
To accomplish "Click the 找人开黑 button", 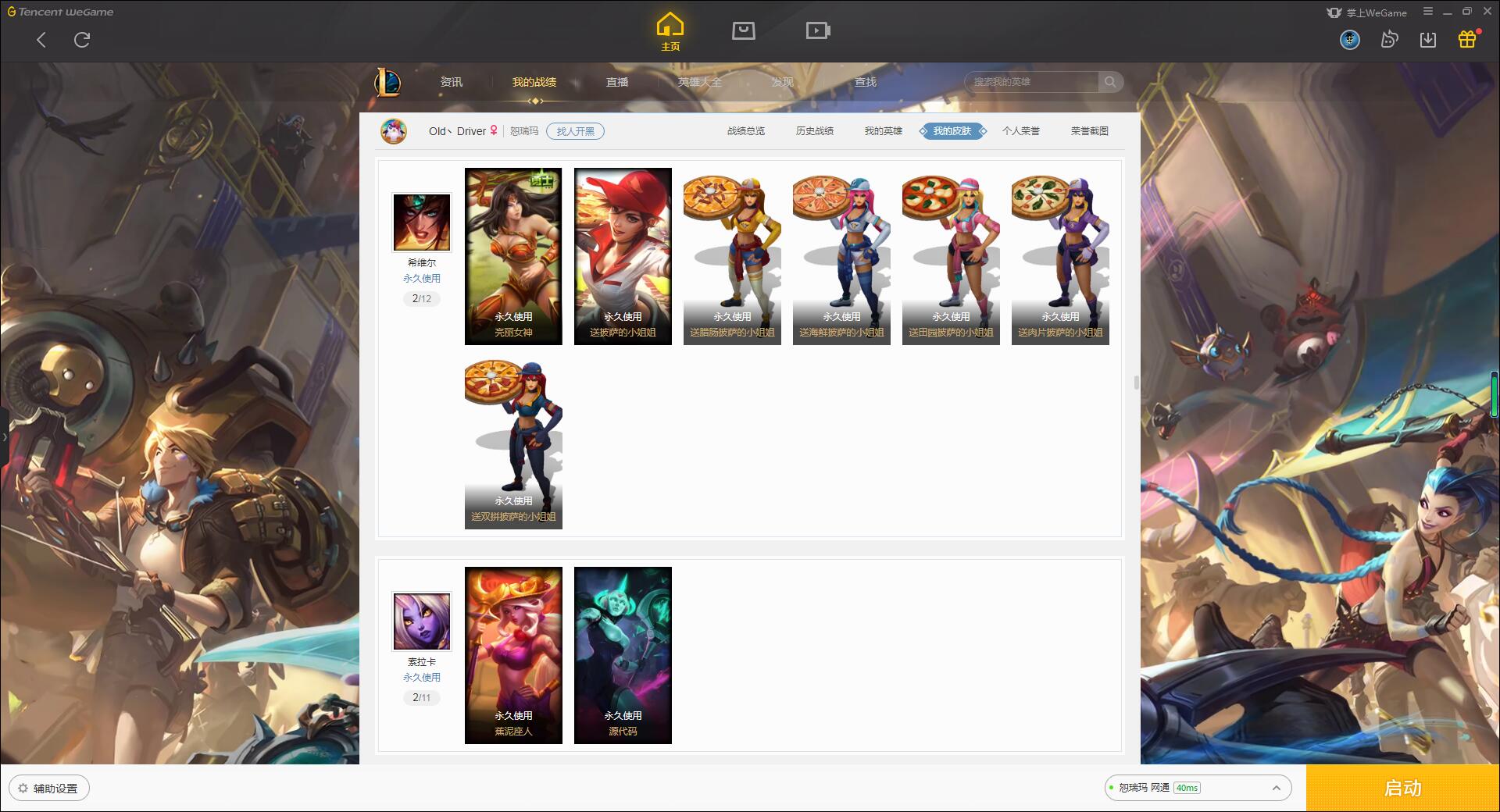I will click(x=576, y=131).
